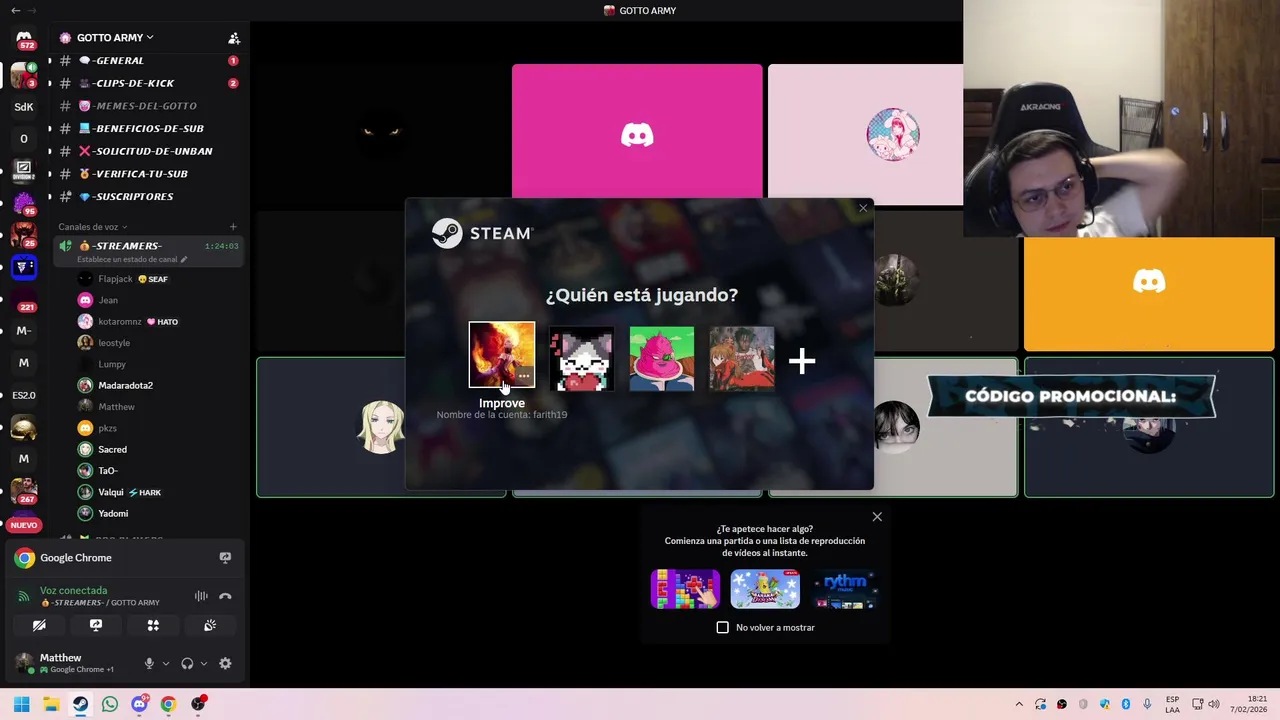The image size is (1280, 720).
Task: Select user Flapjack in the voice list
Action: tap(160, 279)
